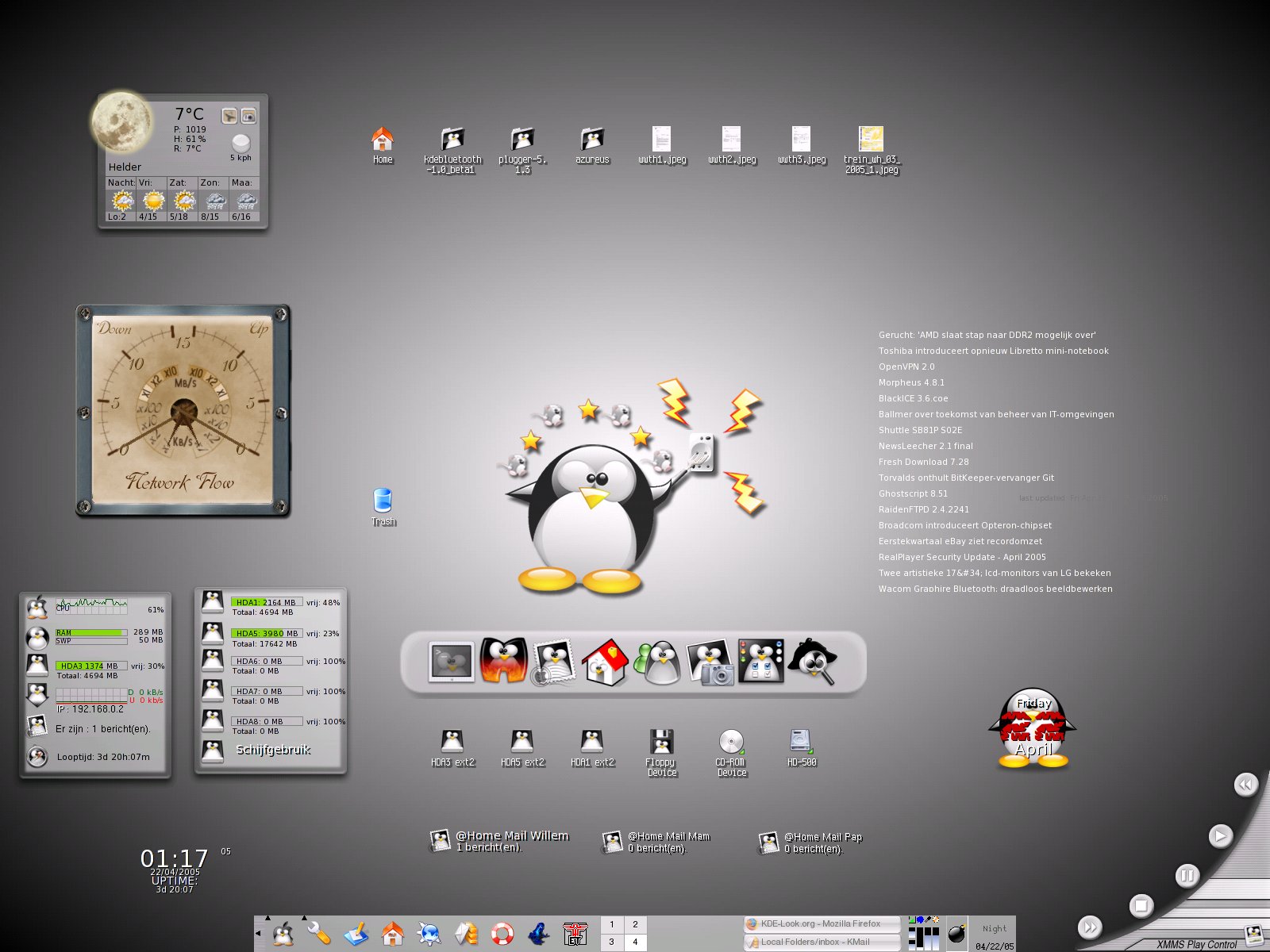Open the 'Morpheus 4.8.1' headline
This screenshot has width=1270, height=952.
click(x=911, y=382)
